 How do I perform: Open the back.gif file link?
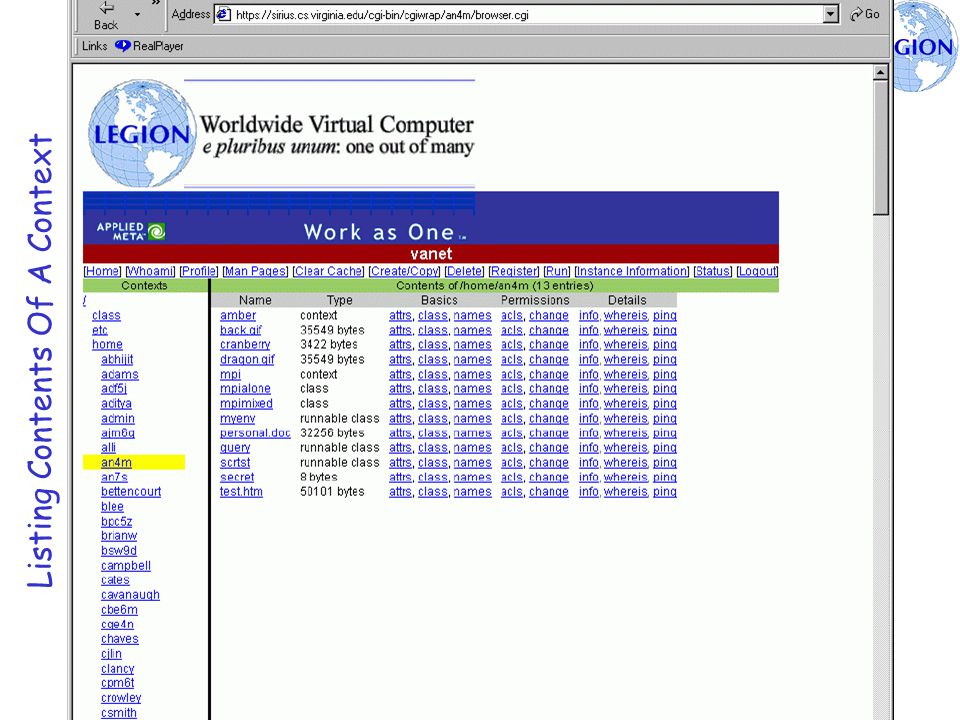[x=241, y=330]
